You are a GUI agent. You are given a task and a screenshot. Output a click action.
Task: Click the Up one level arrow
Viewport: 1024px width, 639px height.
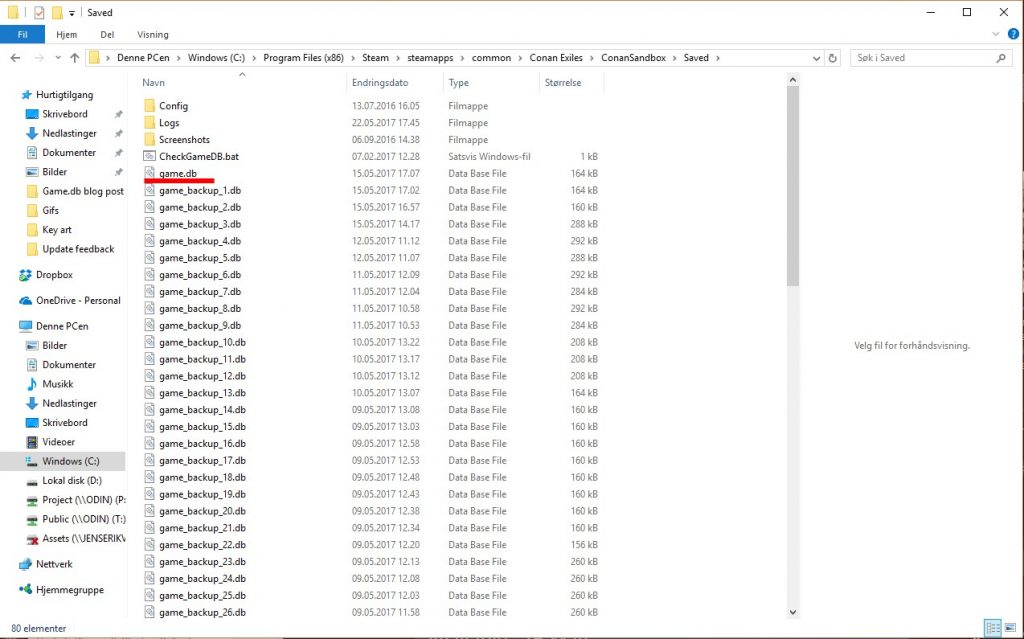(x=75, y=58)
